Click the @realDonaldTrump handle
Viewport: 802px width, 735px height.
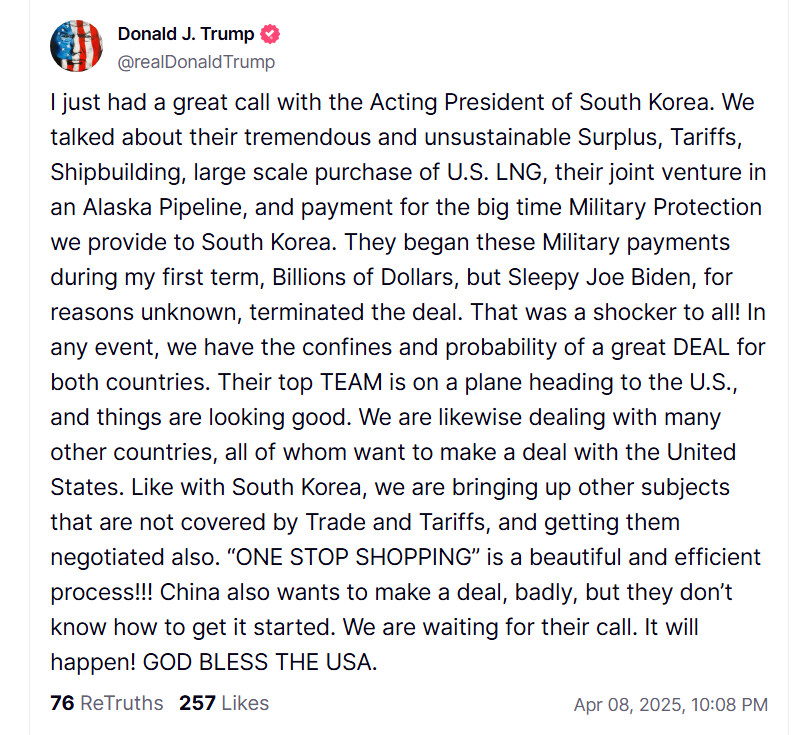196,62
